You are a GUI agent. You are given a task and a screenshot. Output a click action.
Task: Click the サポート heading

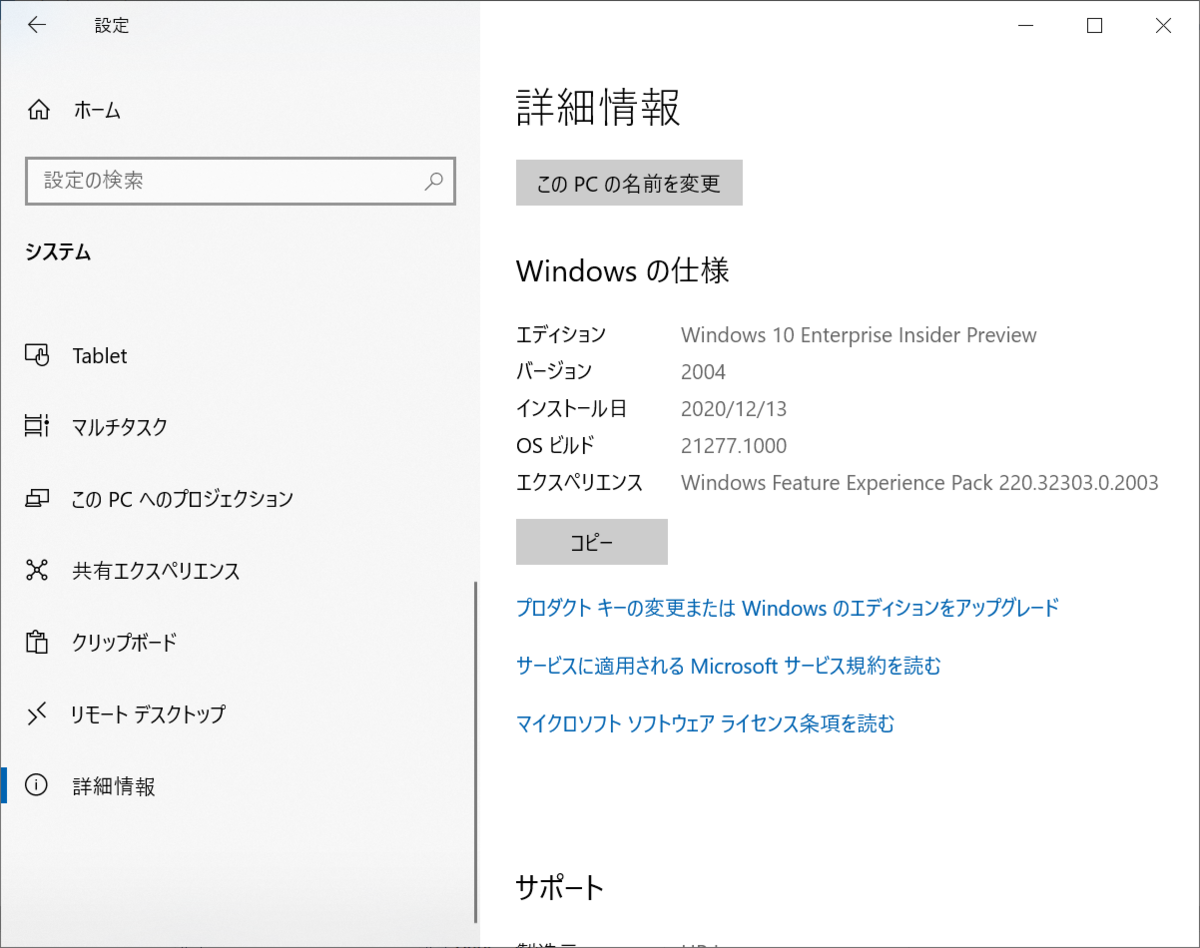[x=560, y=887]
